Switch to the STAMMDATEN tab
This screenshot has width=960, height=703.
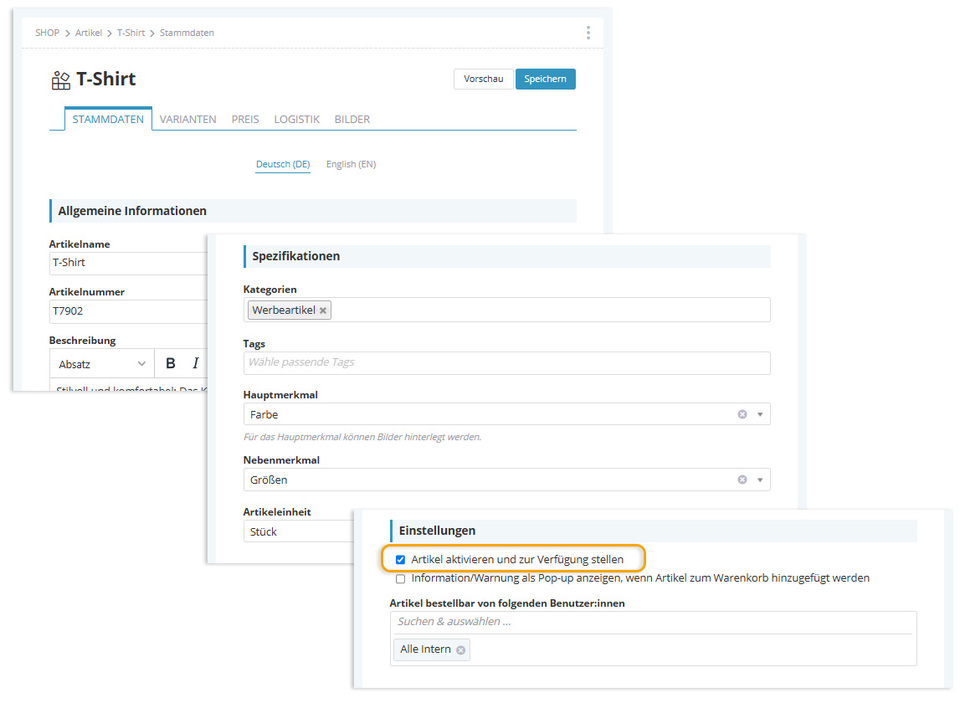108,119
